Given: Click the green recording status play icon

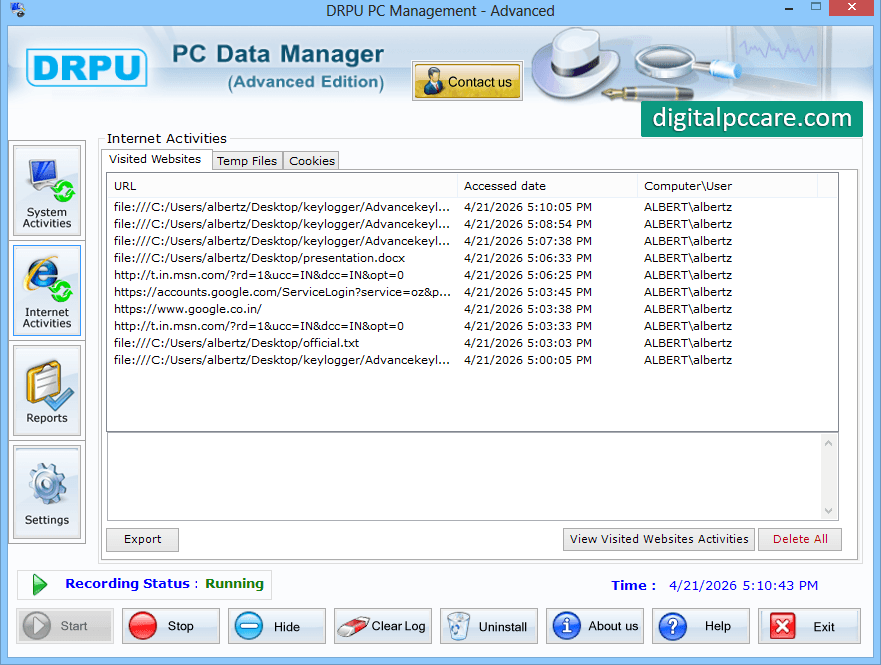Looking at the screenshot, I should pos(39,585).
